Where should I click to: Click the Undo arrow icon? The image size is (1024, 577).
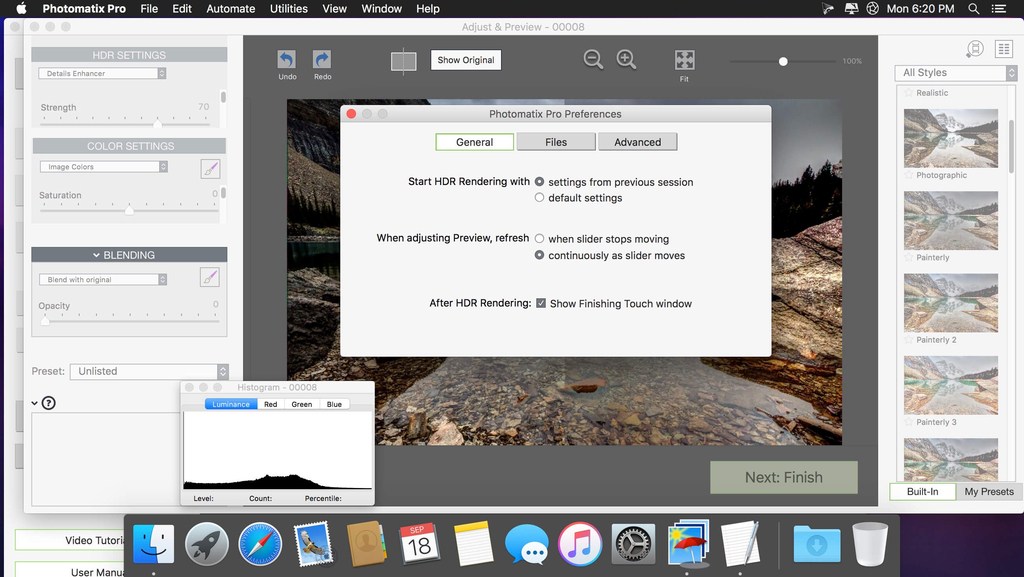tap(287, 60)
